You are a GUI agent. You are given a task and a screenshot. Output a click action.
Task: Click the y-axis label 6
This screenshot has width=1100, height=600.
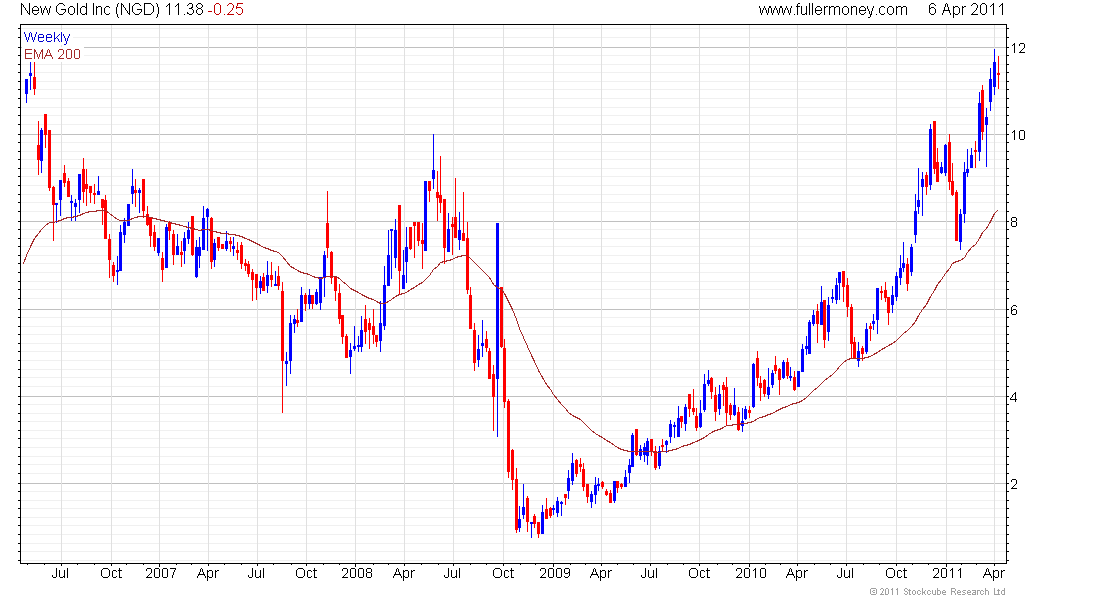pos(1014,309)
